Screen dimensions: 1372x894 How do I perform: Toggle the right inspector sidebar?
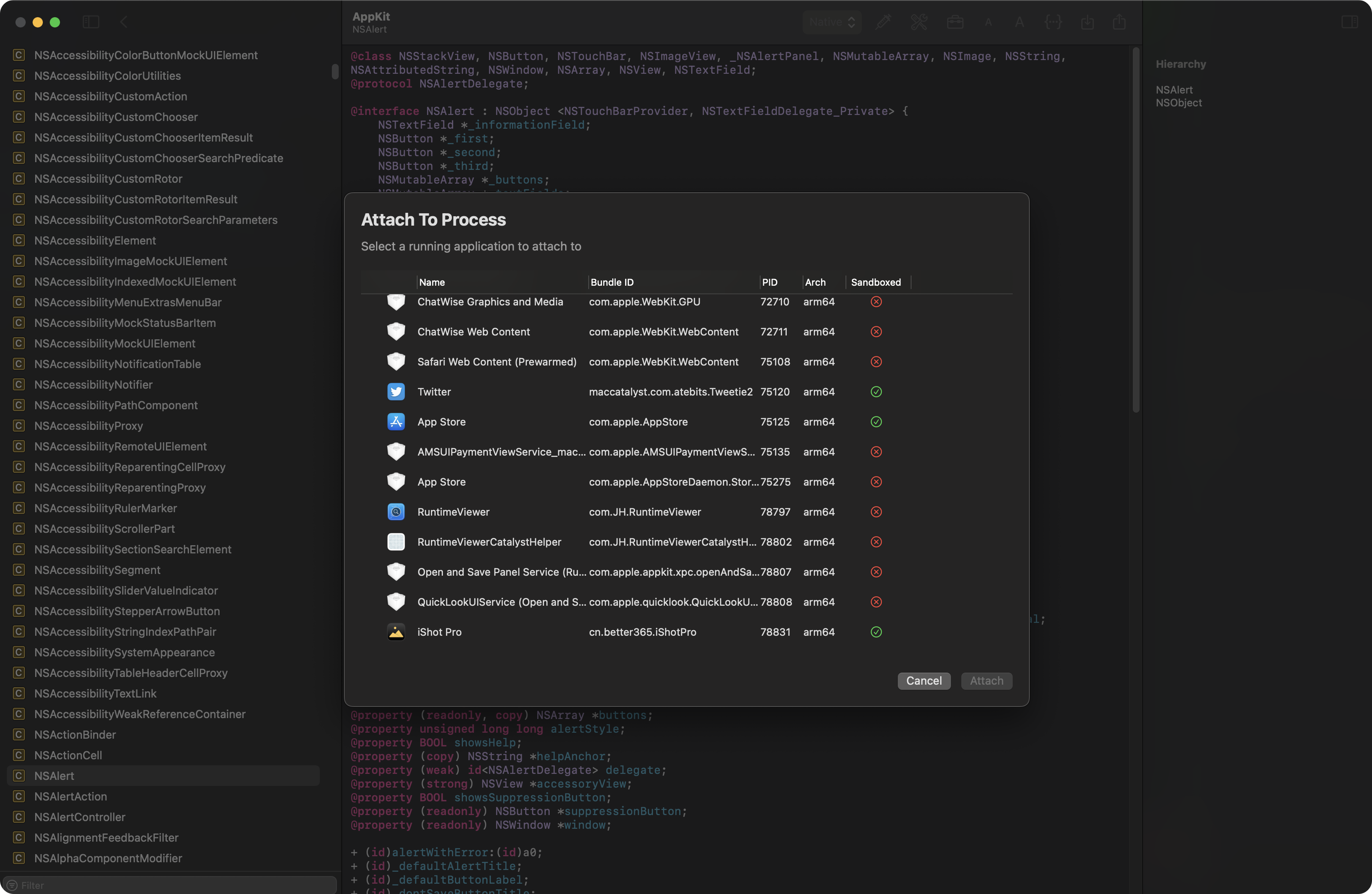(x=1350, y=22)
